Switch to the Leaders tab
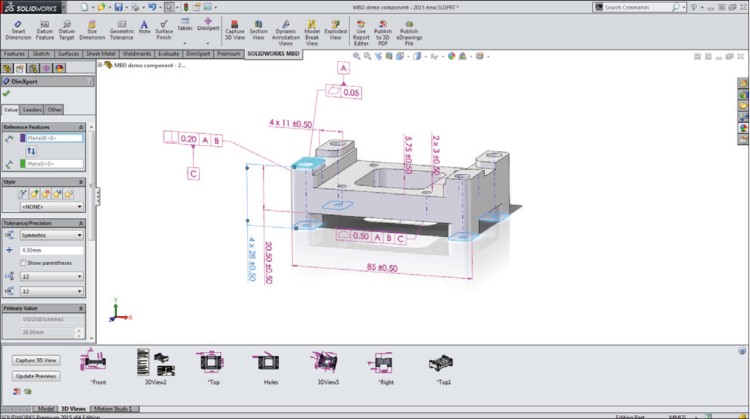750x419 pixels. tap(33, 109)
